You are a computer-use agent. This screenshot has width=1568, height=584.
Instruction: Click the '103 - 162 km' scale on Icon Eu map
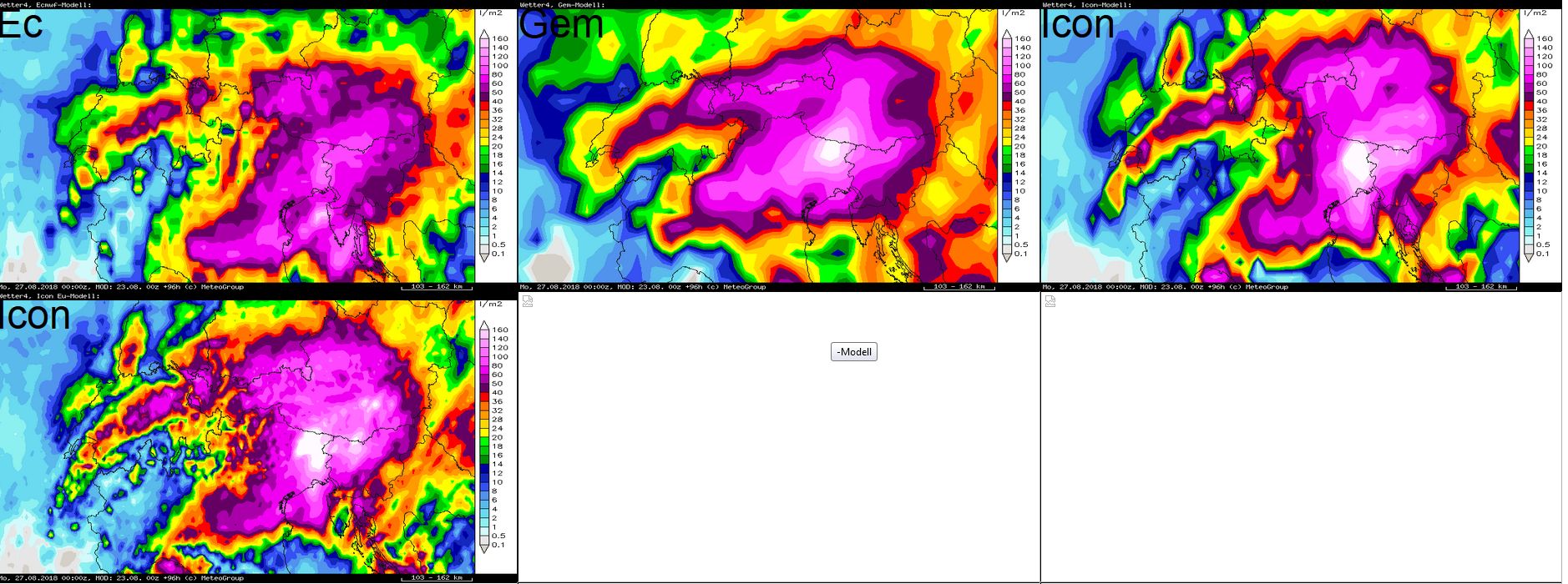[437, 577]
